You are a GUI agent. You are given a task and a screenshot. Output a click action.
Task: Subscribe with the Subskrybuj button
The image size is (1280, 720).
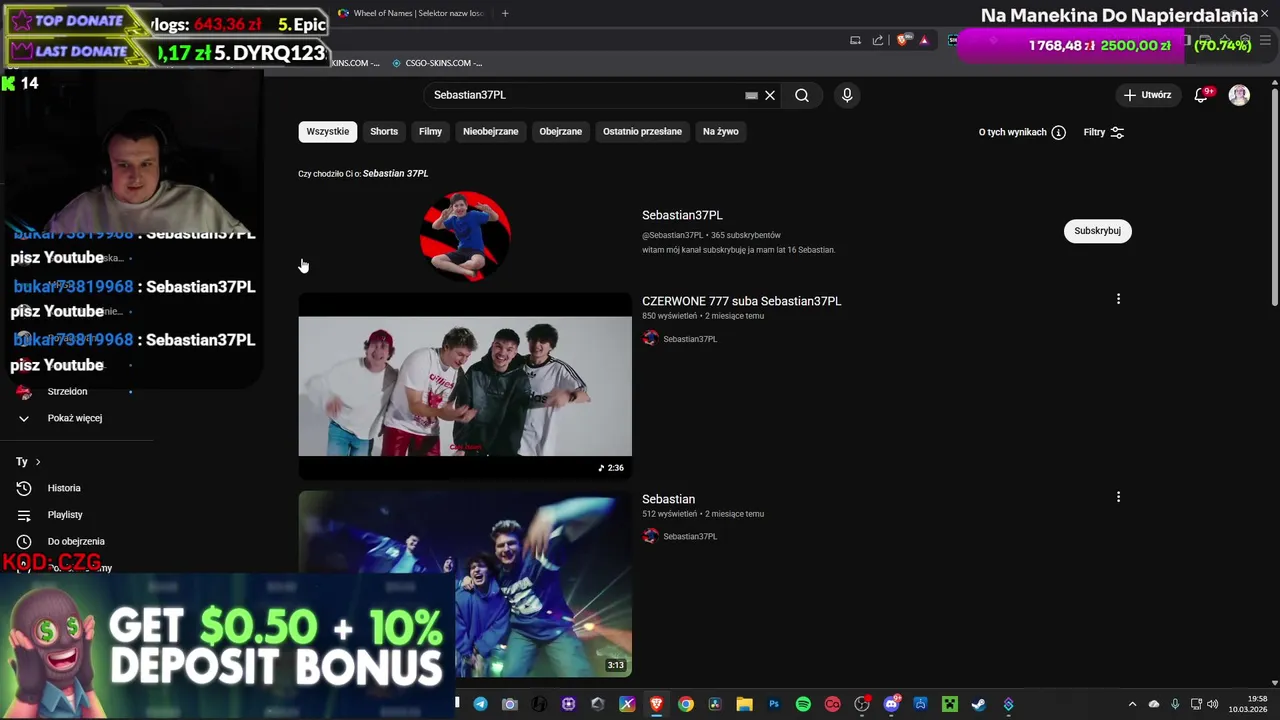tap(1097, 231)
